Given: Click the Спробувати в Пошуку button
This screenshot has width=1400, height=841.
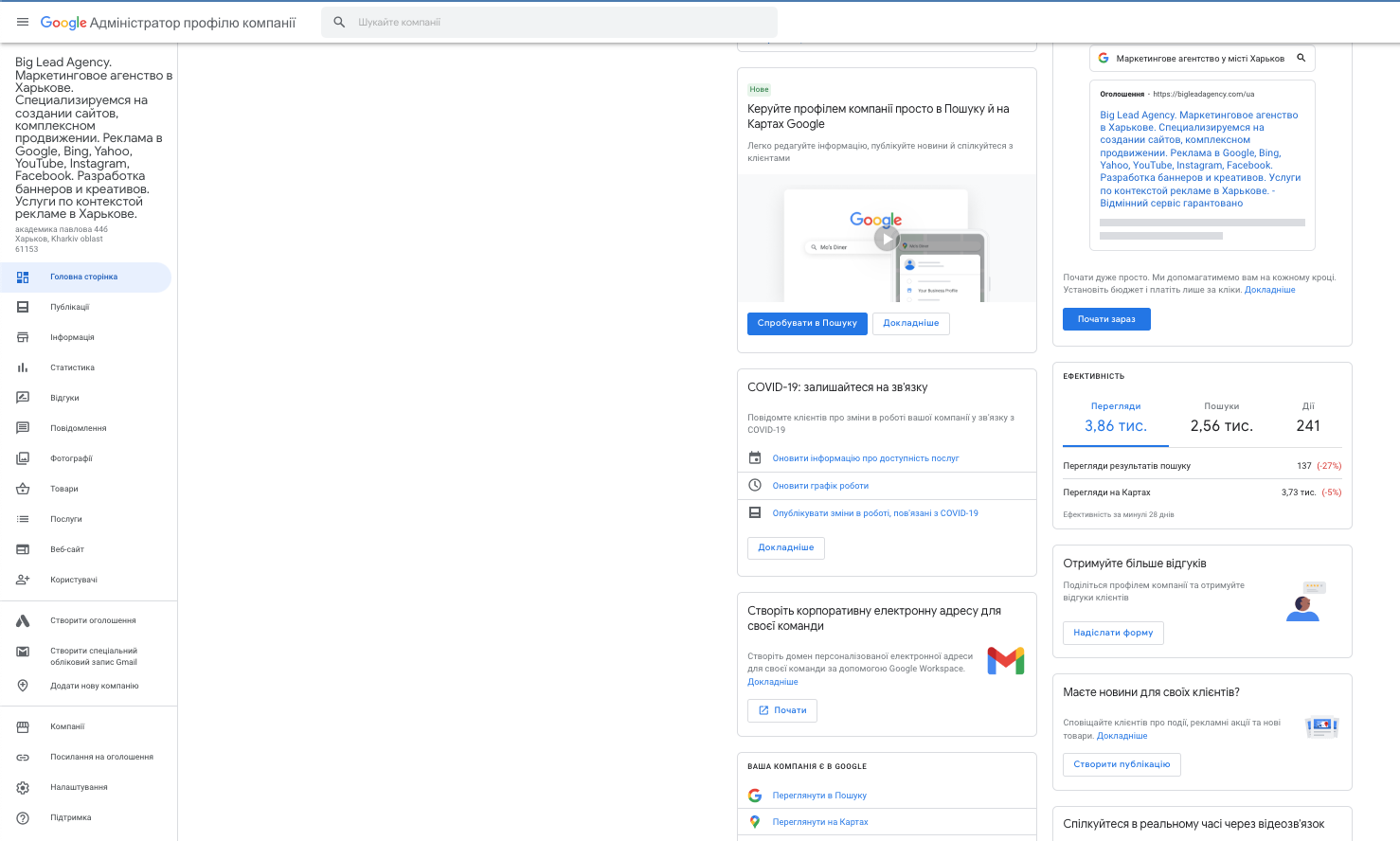Looking at the screenshot, I should click(807, 323).
